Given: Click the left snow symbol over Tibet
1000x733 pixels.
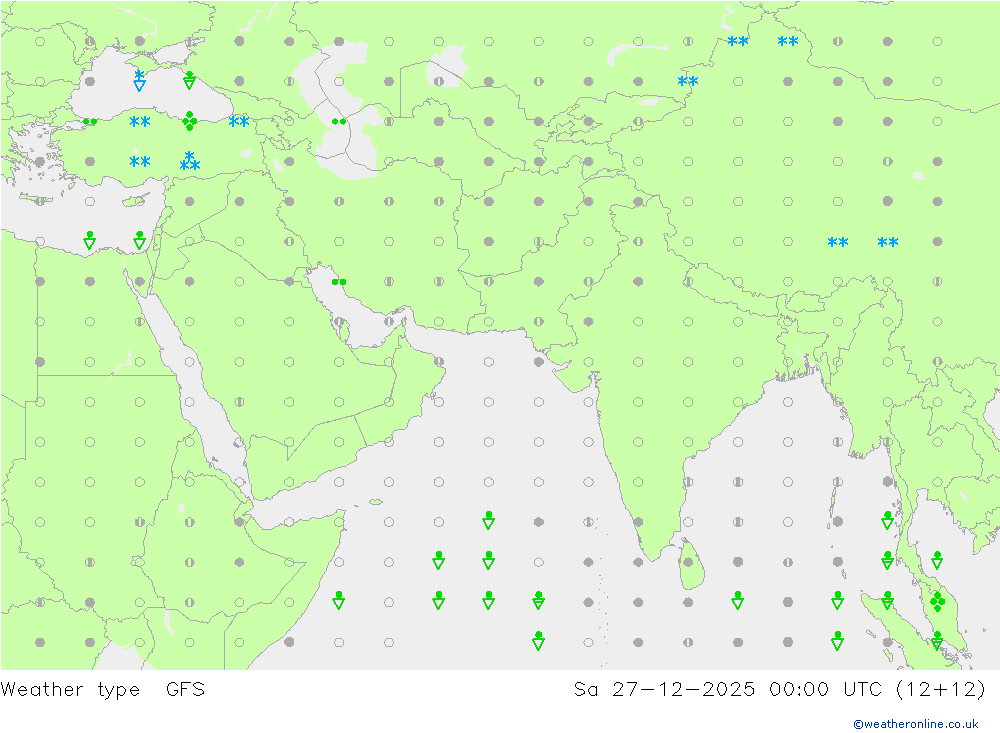Looking at the screenshot, I should click(x=838, y=242).
